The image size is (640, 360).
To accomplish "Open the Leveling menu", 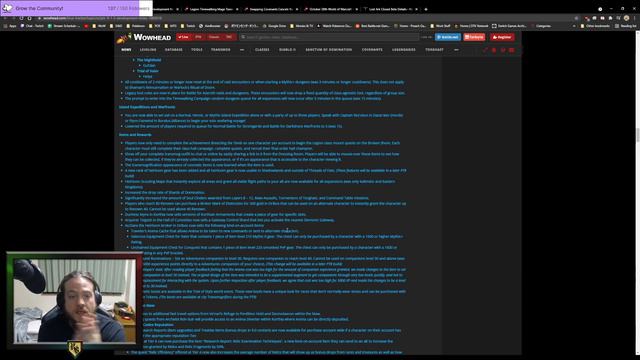I will [x=148, y=50].
